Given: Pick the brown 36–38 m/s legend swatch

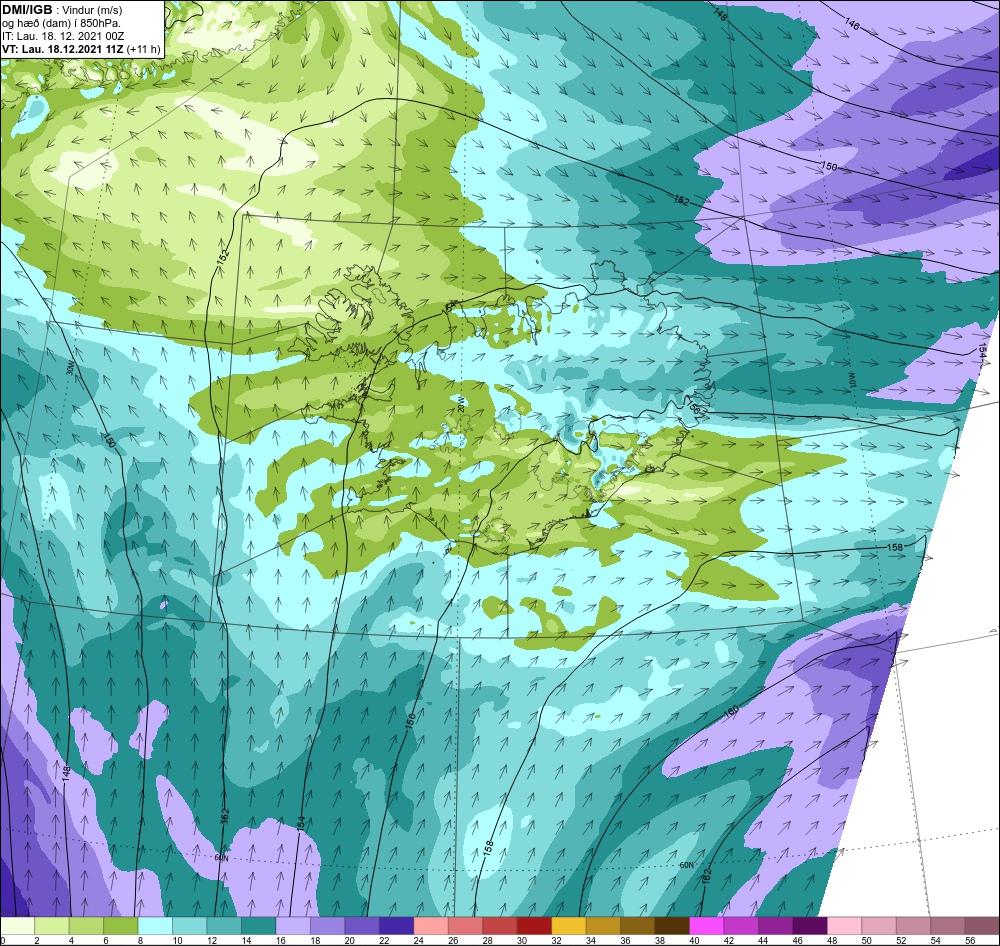Looking at the screenshot, I should [637, 926].
